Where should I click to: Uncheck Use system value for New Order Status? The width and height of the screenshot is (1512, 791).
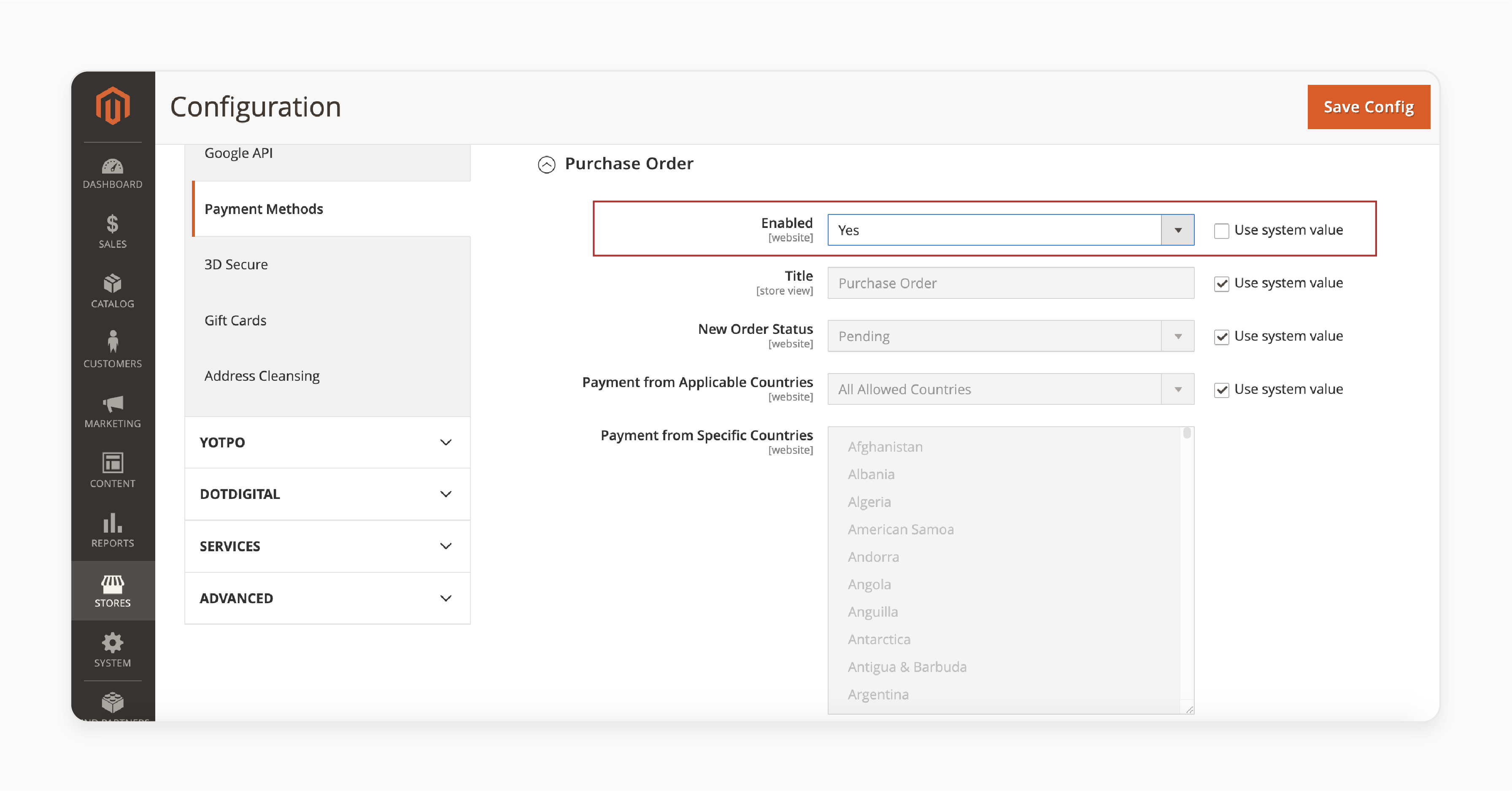click(1221, 337)
